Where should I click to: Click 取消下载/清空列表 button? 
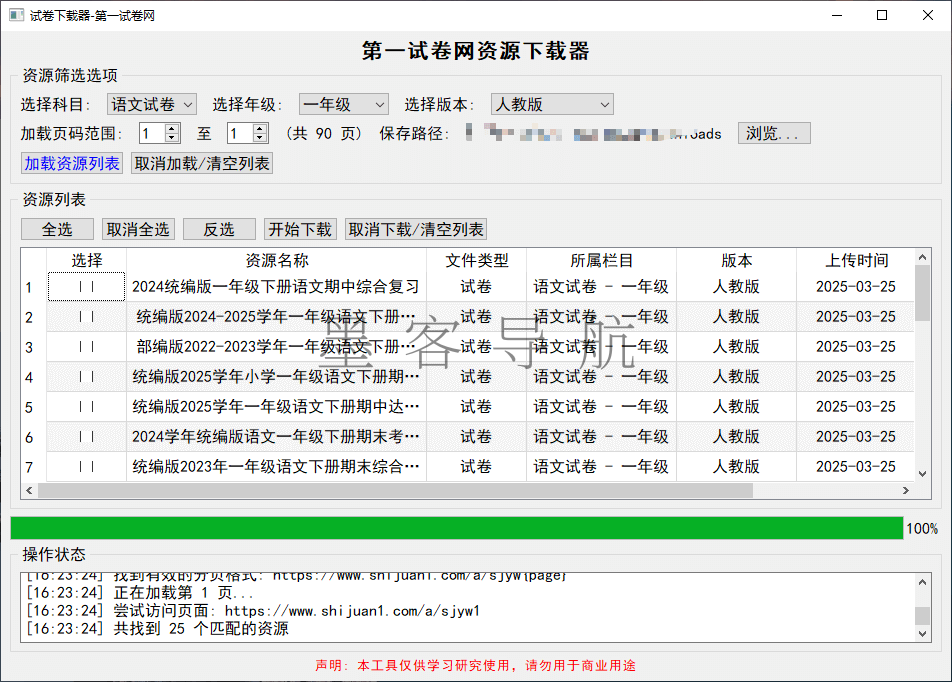click(x=416, y=229)
